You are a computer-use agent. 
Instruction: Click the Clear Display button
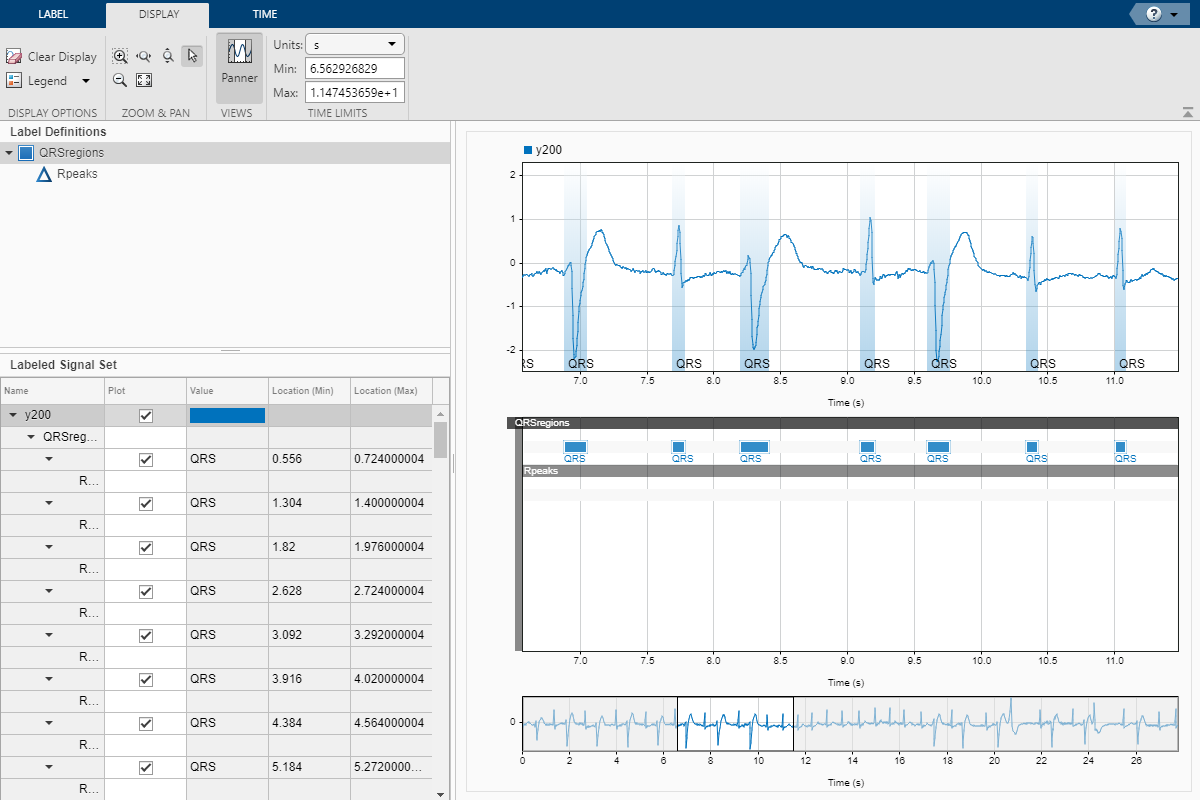(x=52, y=57)
